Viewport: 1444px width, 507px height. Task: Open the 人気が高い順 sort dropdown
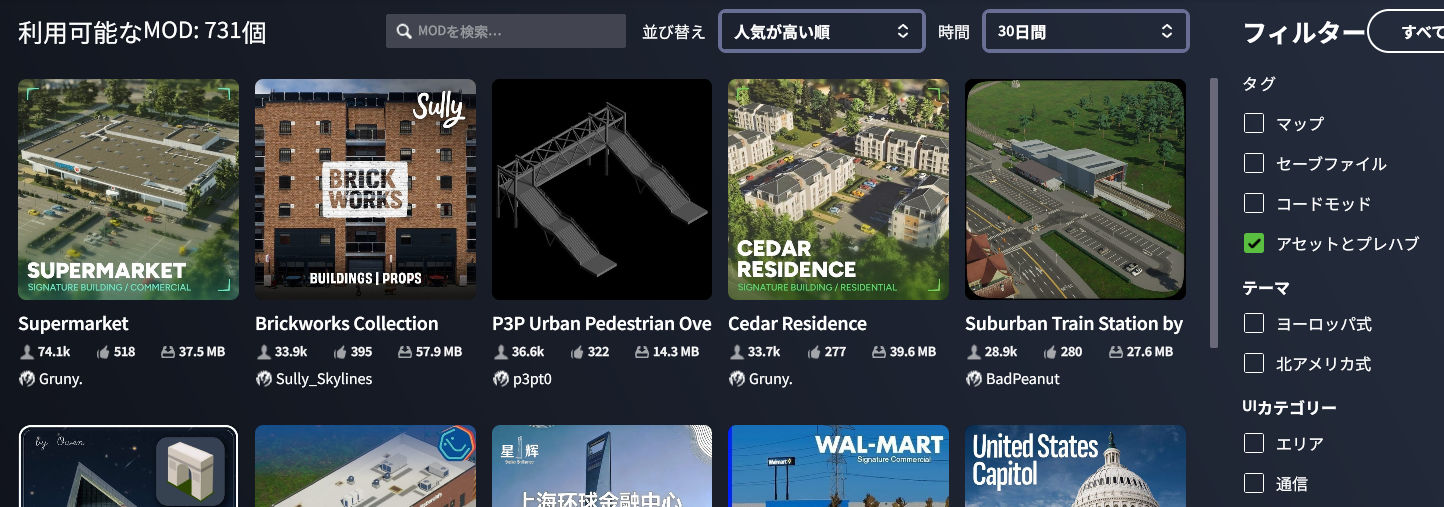pos(821,31)
